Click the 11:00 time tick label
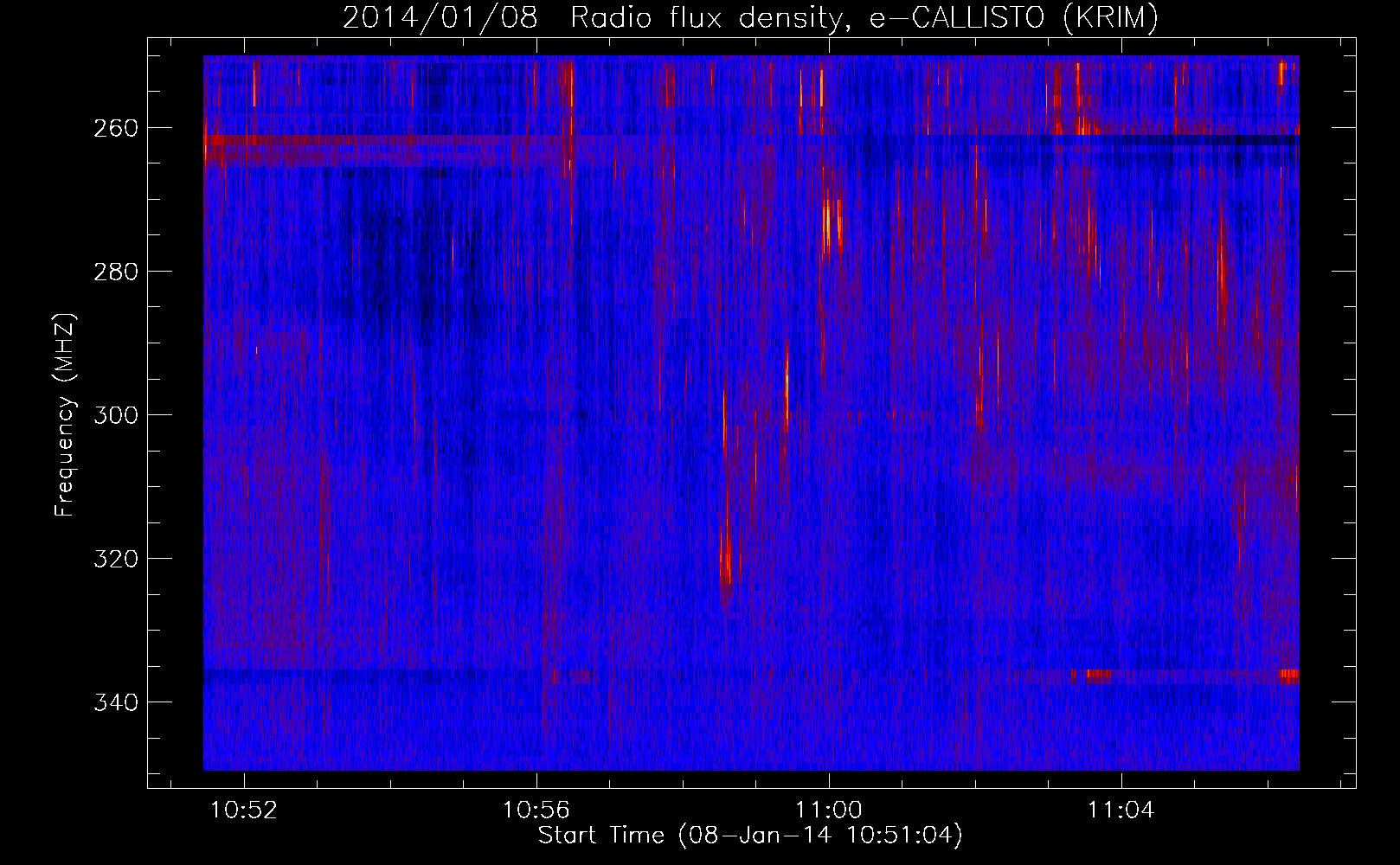This screenshot has height=865, width=1400. (829, 811)
